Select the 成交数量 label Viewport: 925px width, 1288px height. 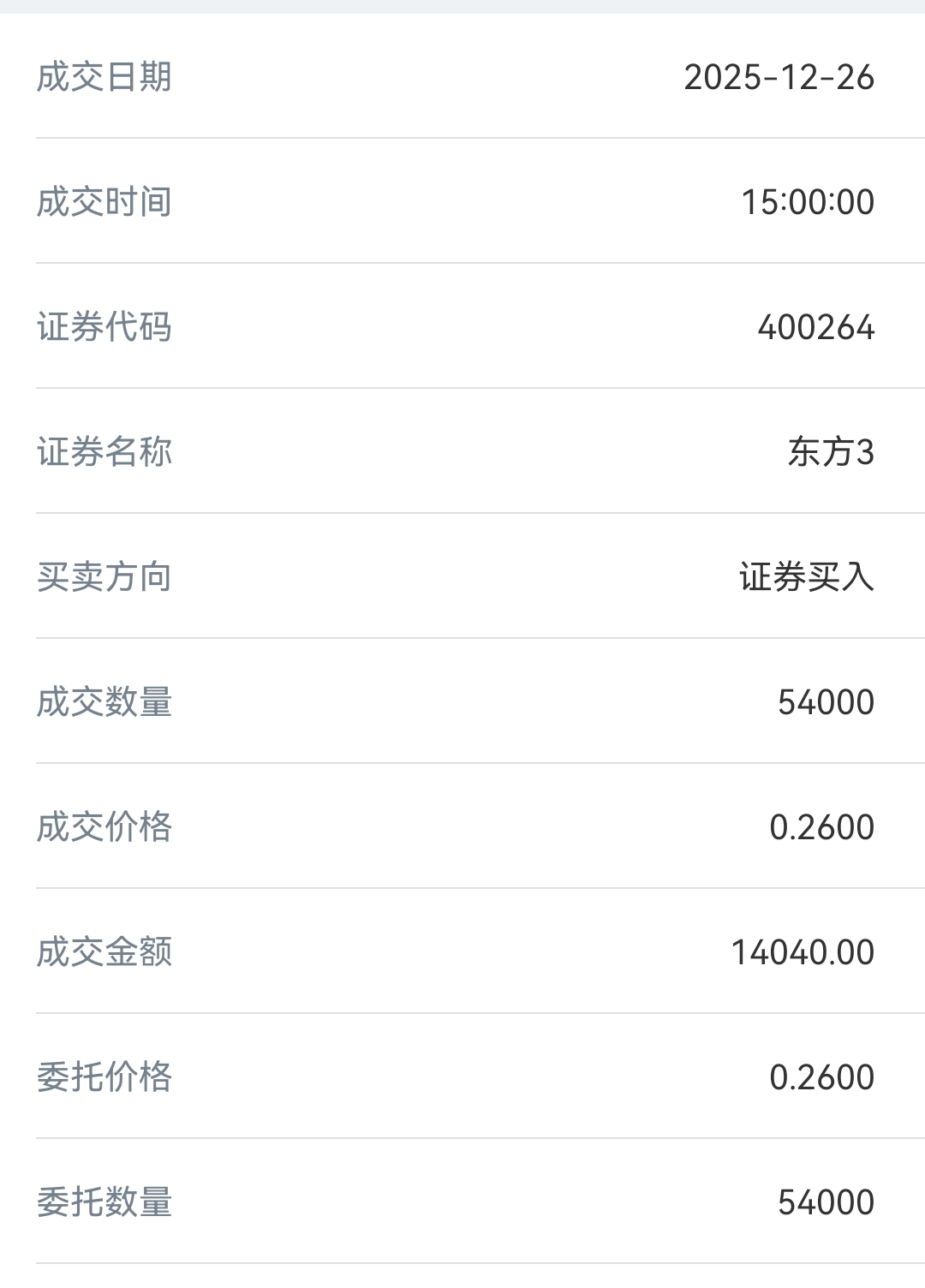(x=104, y=702)
